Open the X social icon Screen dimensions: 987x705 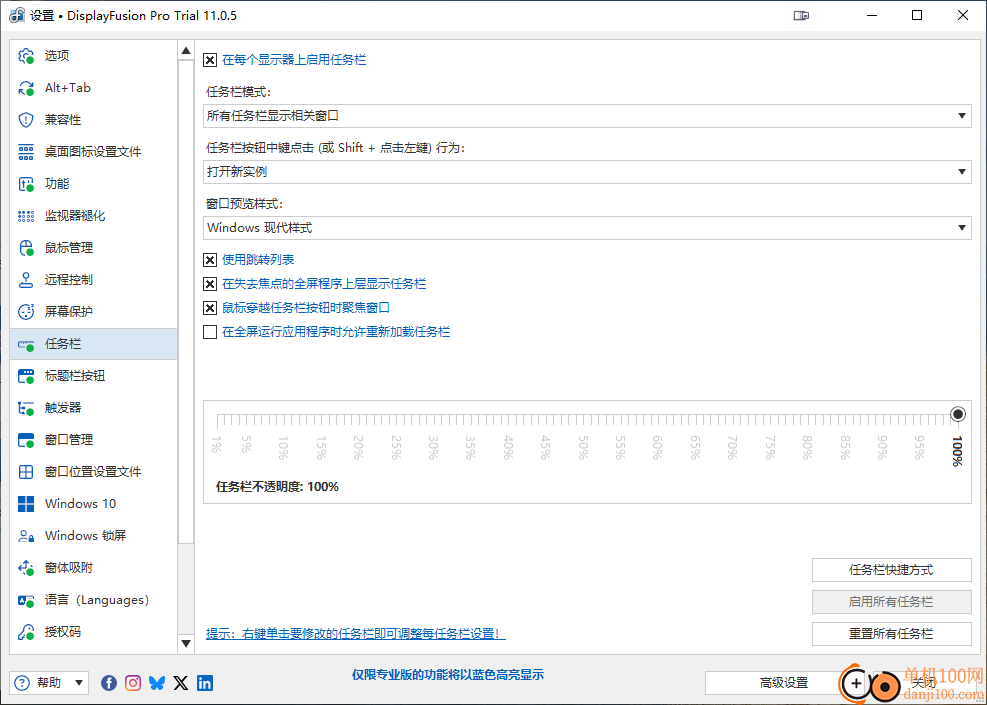pyautogui.click(x=181, y=682)
